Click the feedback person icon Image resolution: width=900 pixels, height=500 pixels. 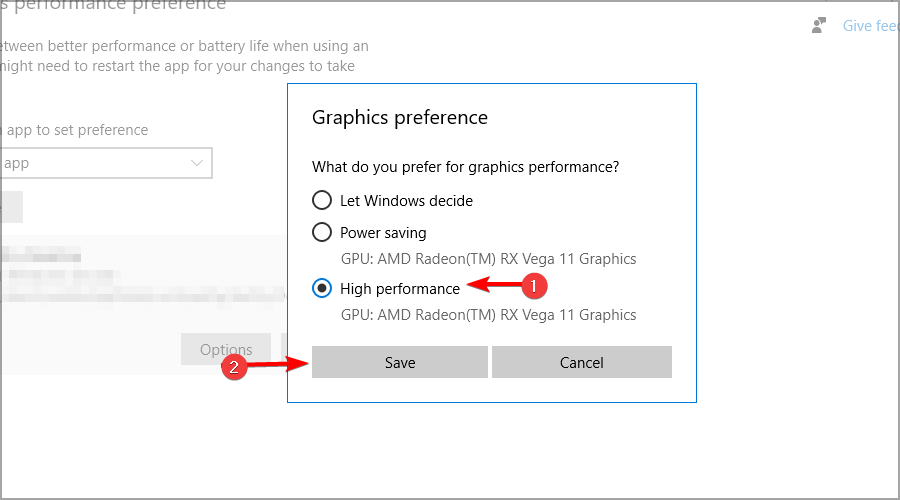[x=818, y=25]
